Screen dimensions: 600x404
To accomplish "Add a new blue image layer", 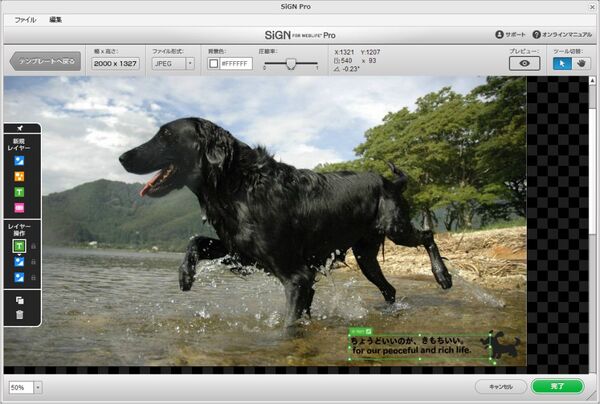I will 19,161.
